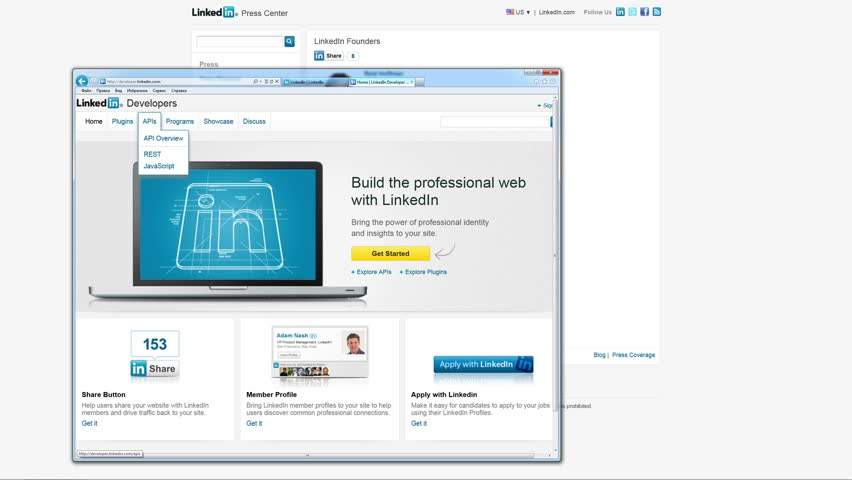Viewport: 852px width, 480px height.
Task: Click the Facebook Follow Us icon
Action: (644, 11)
